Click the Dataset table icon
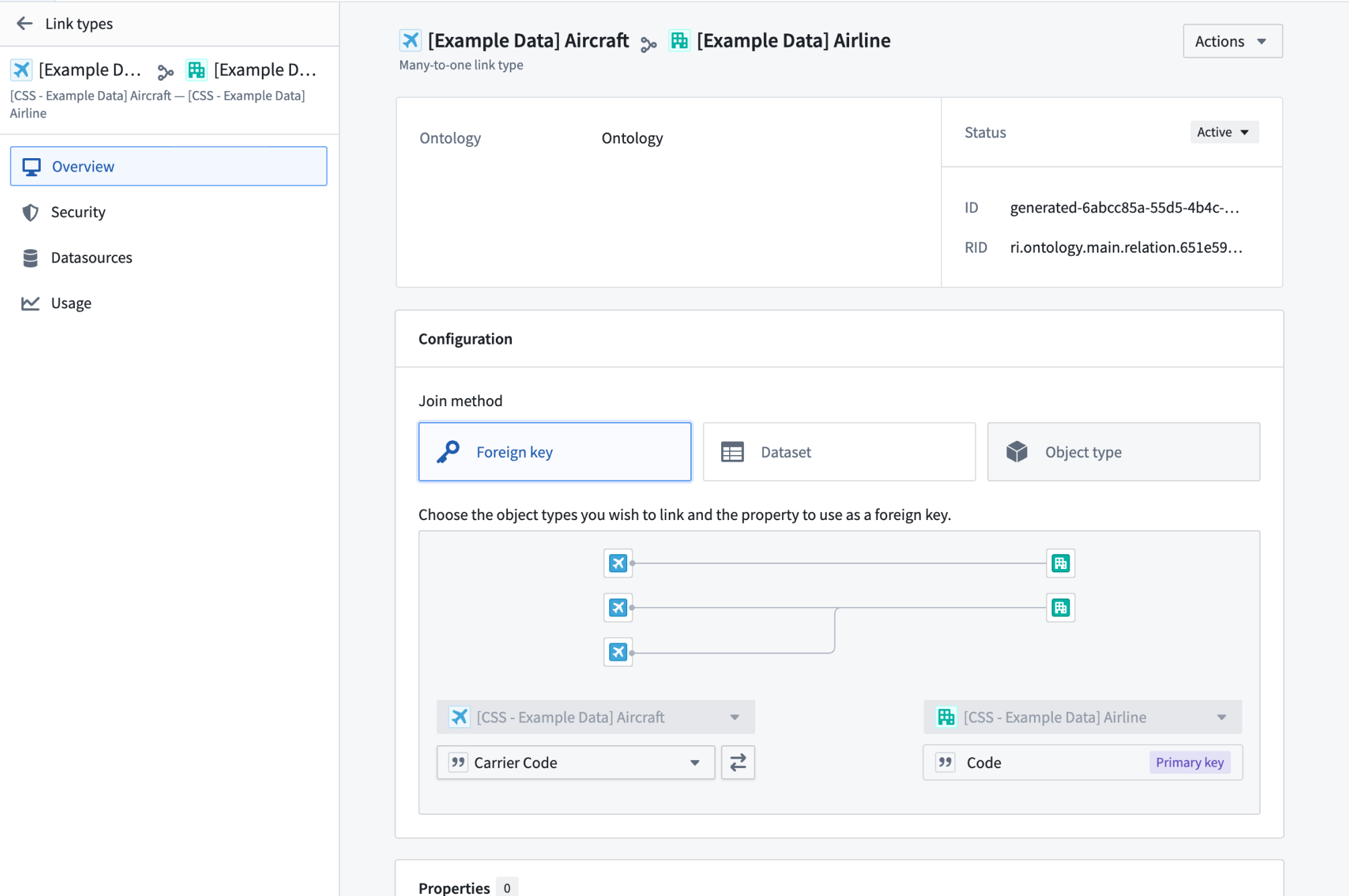Viewport: 1349px width, 896px height. click(x=732, y=452)
